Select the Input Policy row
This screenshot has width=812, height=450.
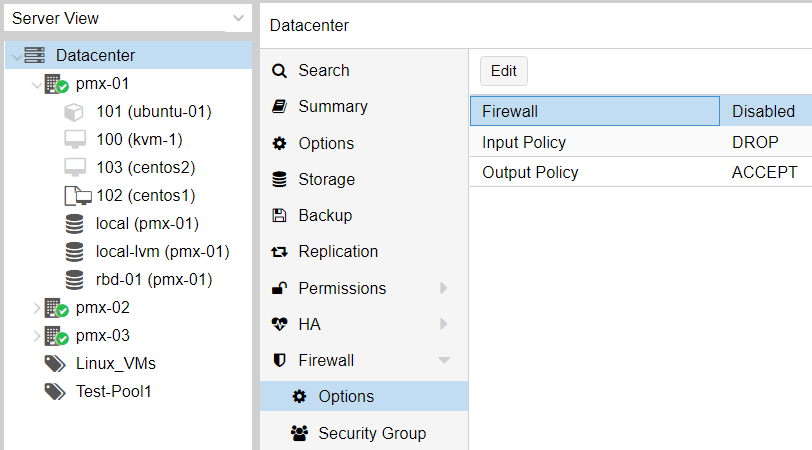(x=641, y=142)
